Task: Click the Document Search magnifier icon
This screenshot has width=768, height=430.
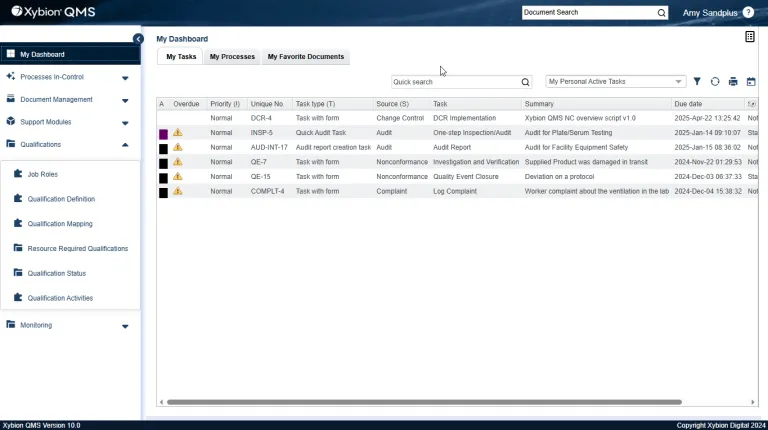Action: (x=661, y=13)
